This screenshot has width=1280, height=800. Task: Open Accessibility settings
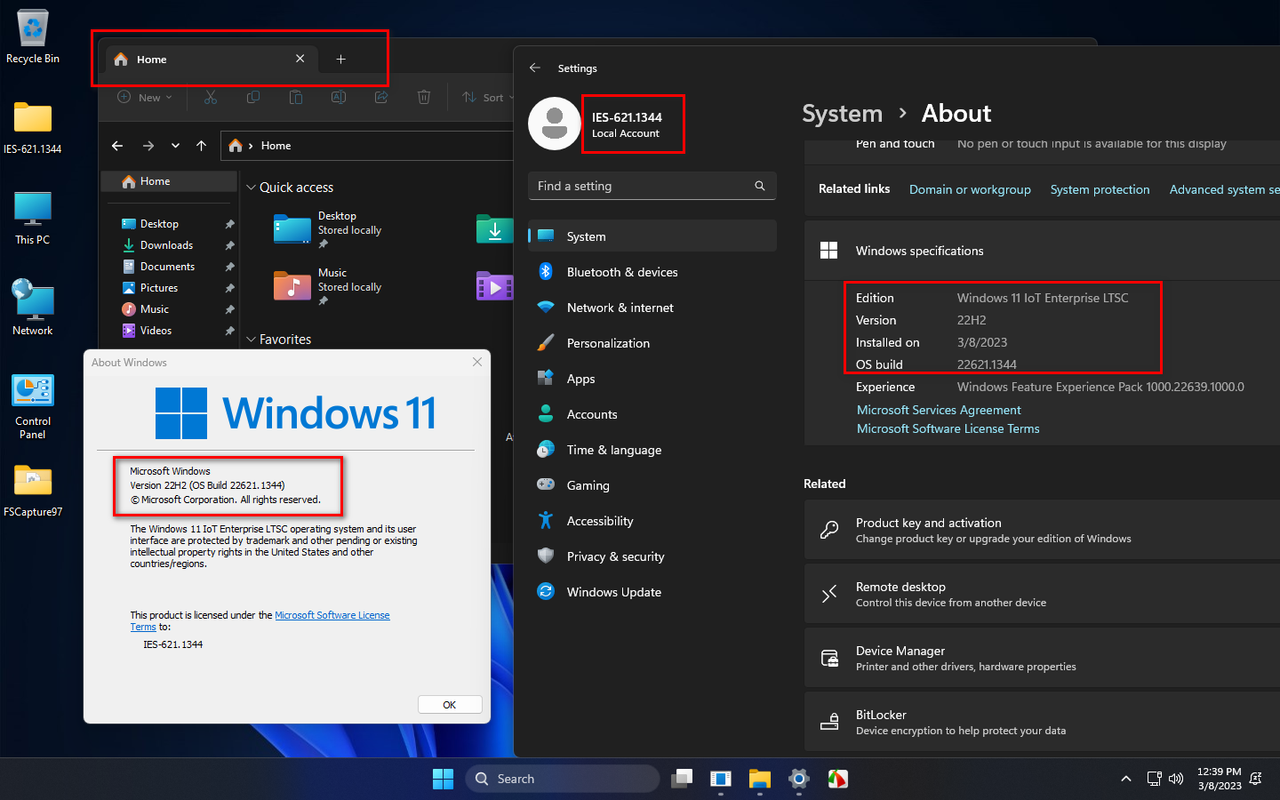pos(652,521)
